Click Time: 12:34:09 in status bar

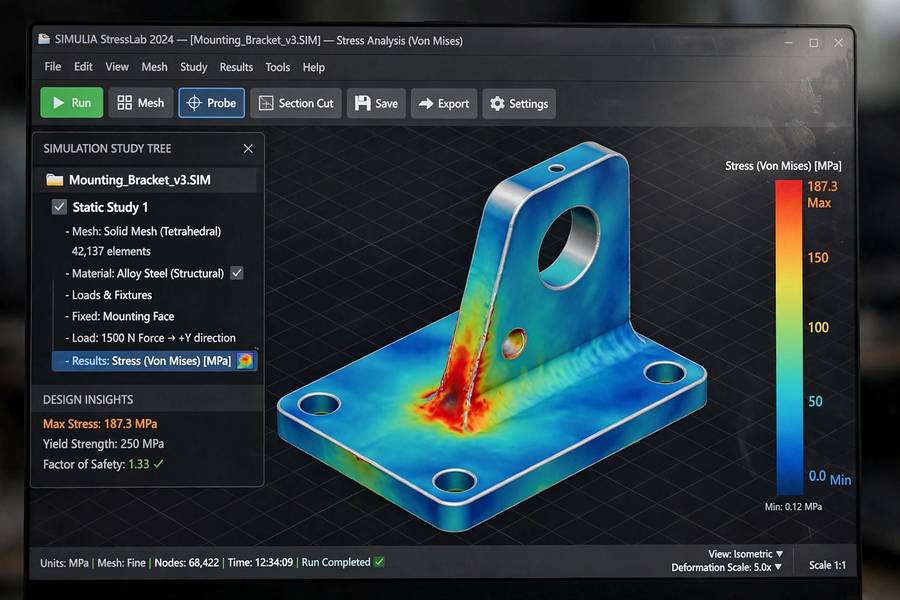tap(260, 563)
